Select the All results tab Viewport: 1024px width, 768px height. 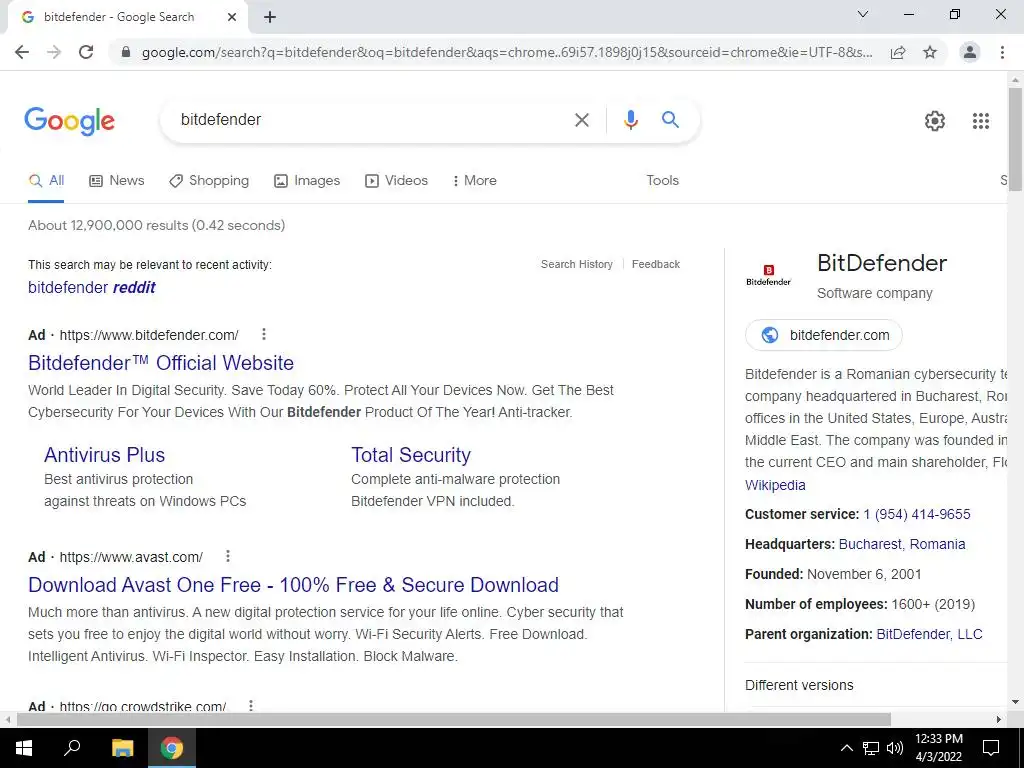click(46, 181)
